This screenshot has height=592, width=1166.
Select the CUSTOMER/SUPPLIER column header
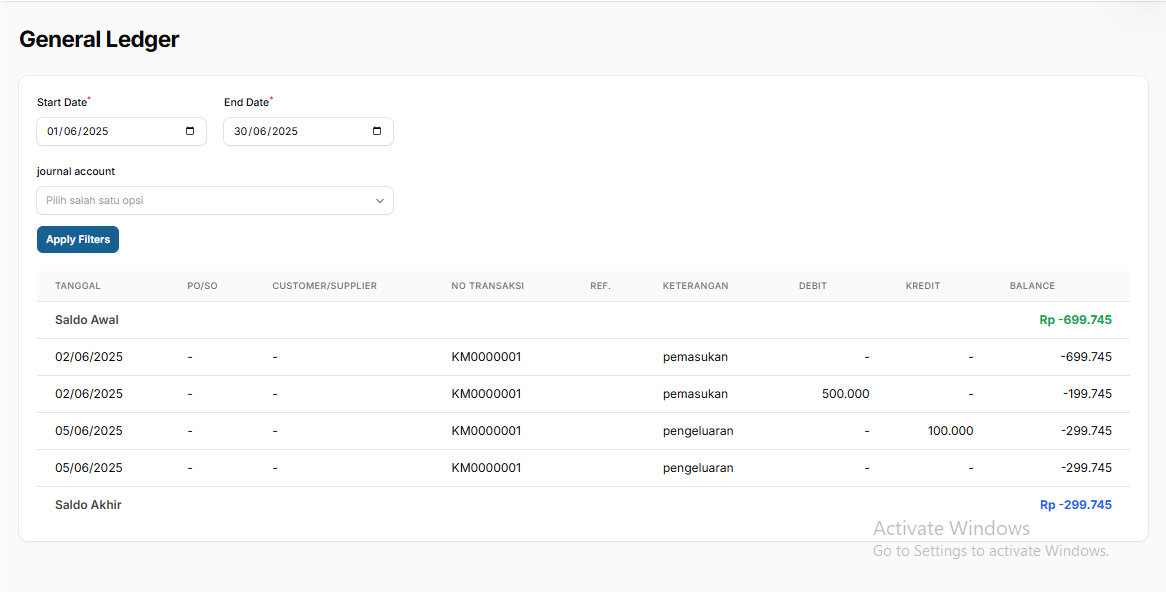point(324,286)
